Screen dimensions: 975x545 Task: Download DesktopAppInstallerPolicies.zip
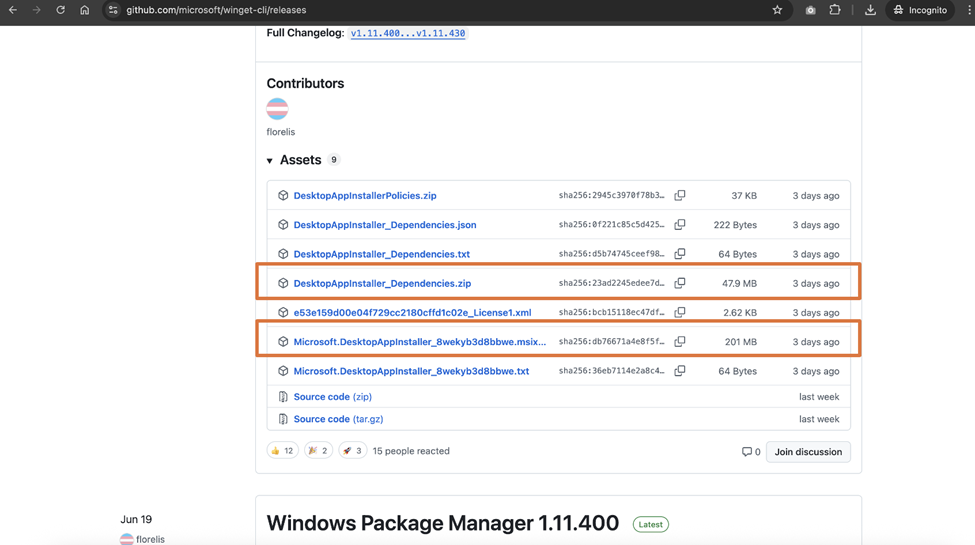coord(365,195)
